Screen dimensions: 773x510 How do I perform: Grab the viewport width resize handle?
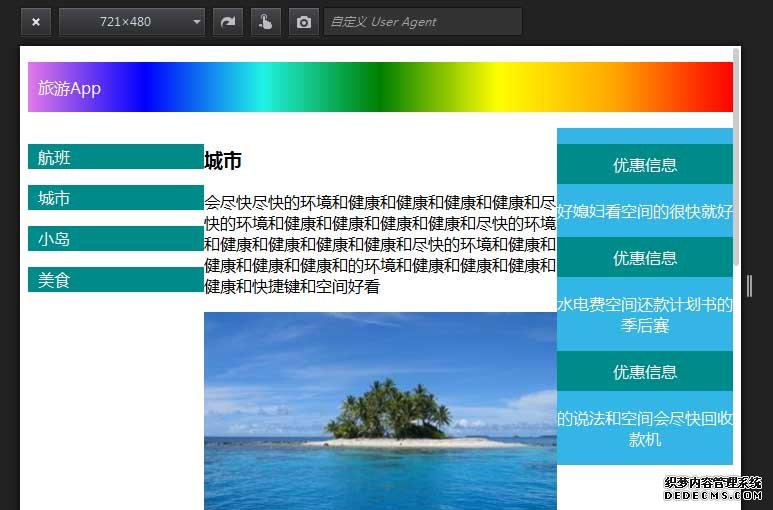coord(749,286)
